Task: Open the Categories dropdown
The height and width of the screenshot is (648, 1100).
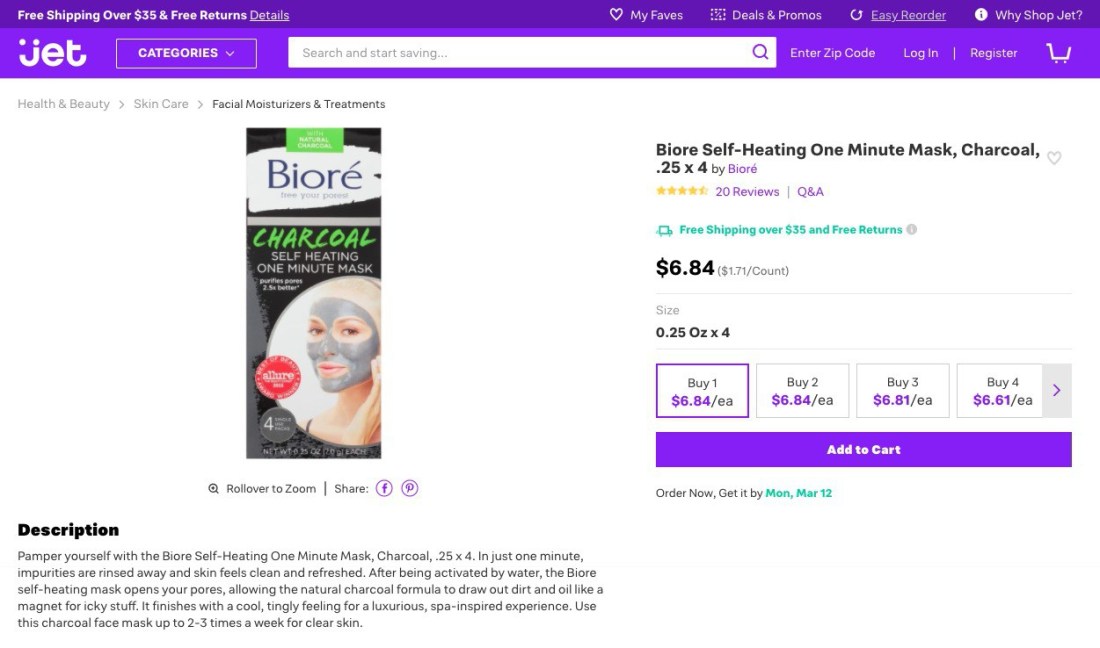Action: (186, 52)
